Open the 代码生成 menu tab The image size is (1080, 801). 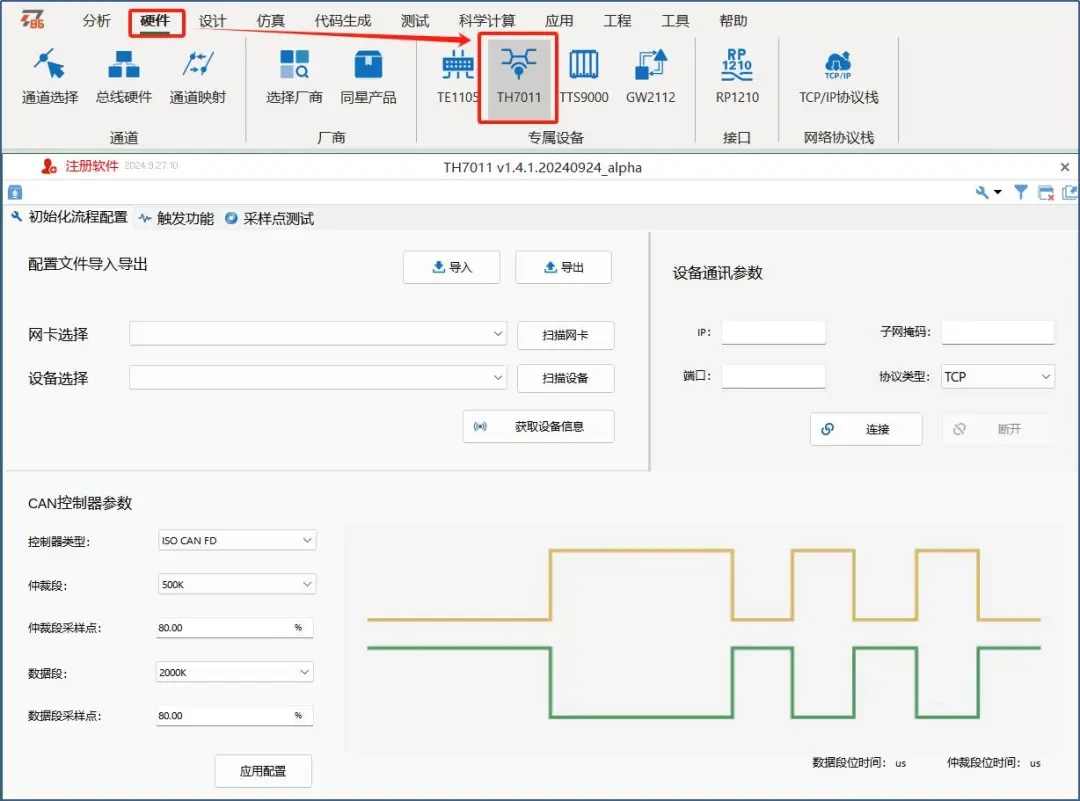[x=342, y=21]
